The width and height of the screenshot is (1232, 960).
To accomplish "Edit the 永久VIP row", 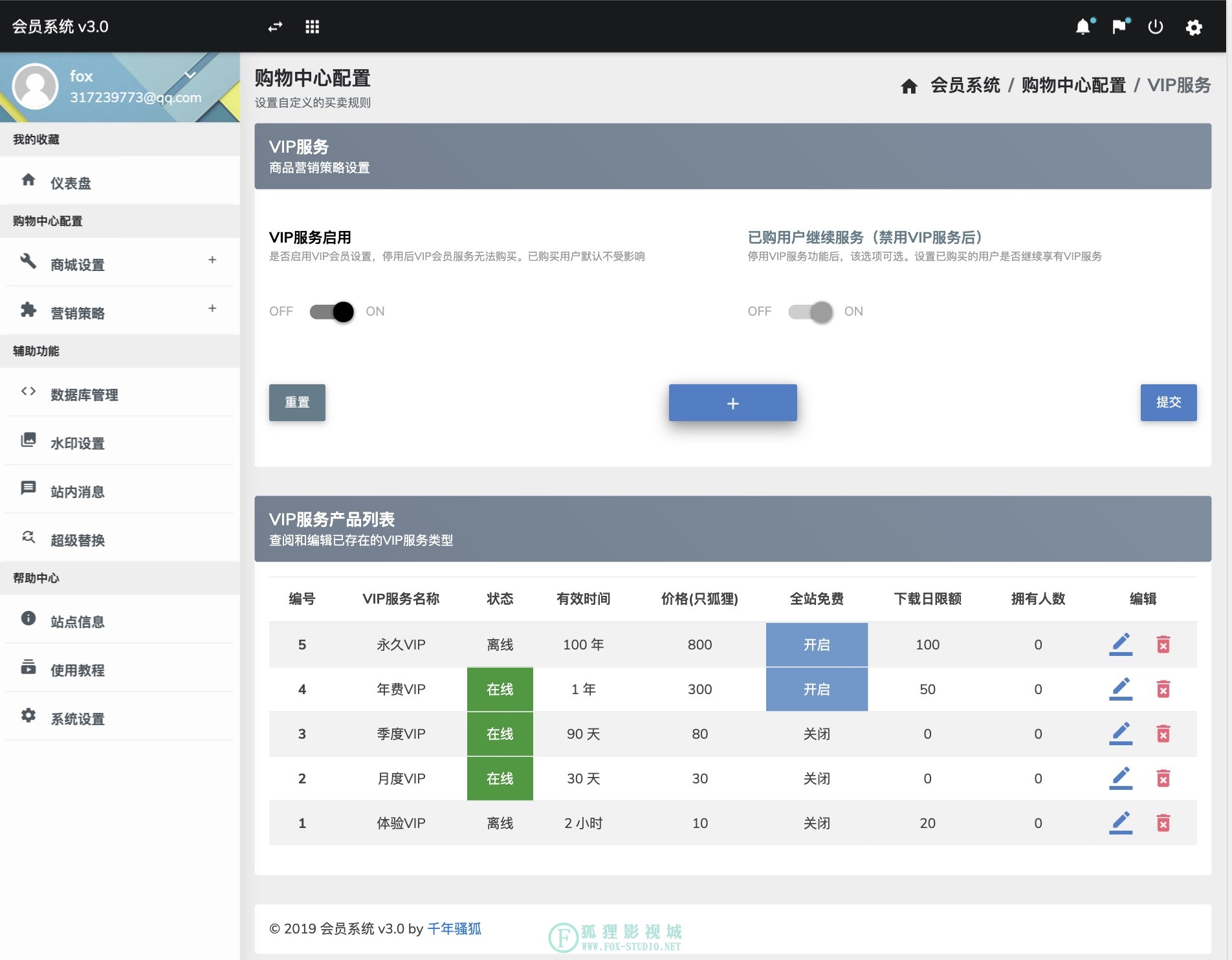I will click(x=1121, y=644).
